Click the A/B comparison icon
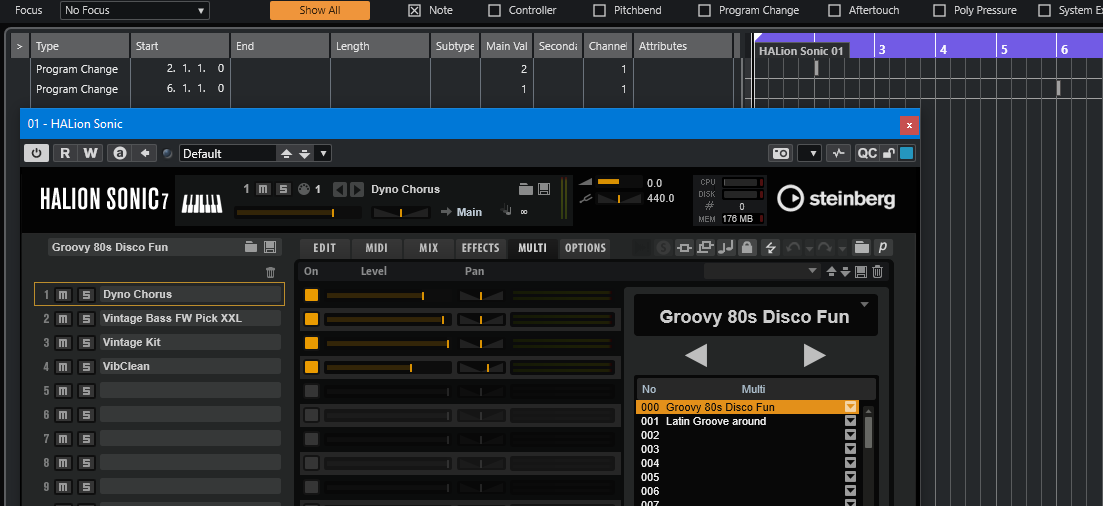The width and height of the screenshot is (1103, 506). [120, 153]
